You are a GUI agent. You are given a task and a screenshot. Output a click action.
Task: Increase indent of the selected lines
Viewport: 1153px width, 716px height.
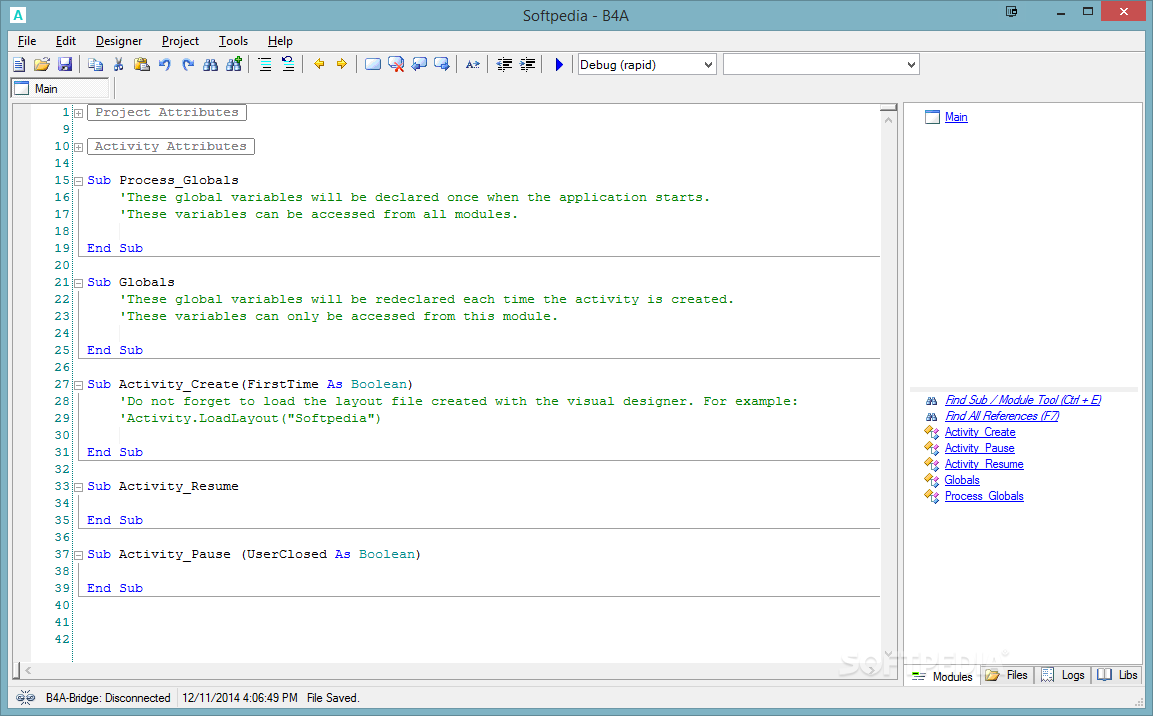(527, 65)
